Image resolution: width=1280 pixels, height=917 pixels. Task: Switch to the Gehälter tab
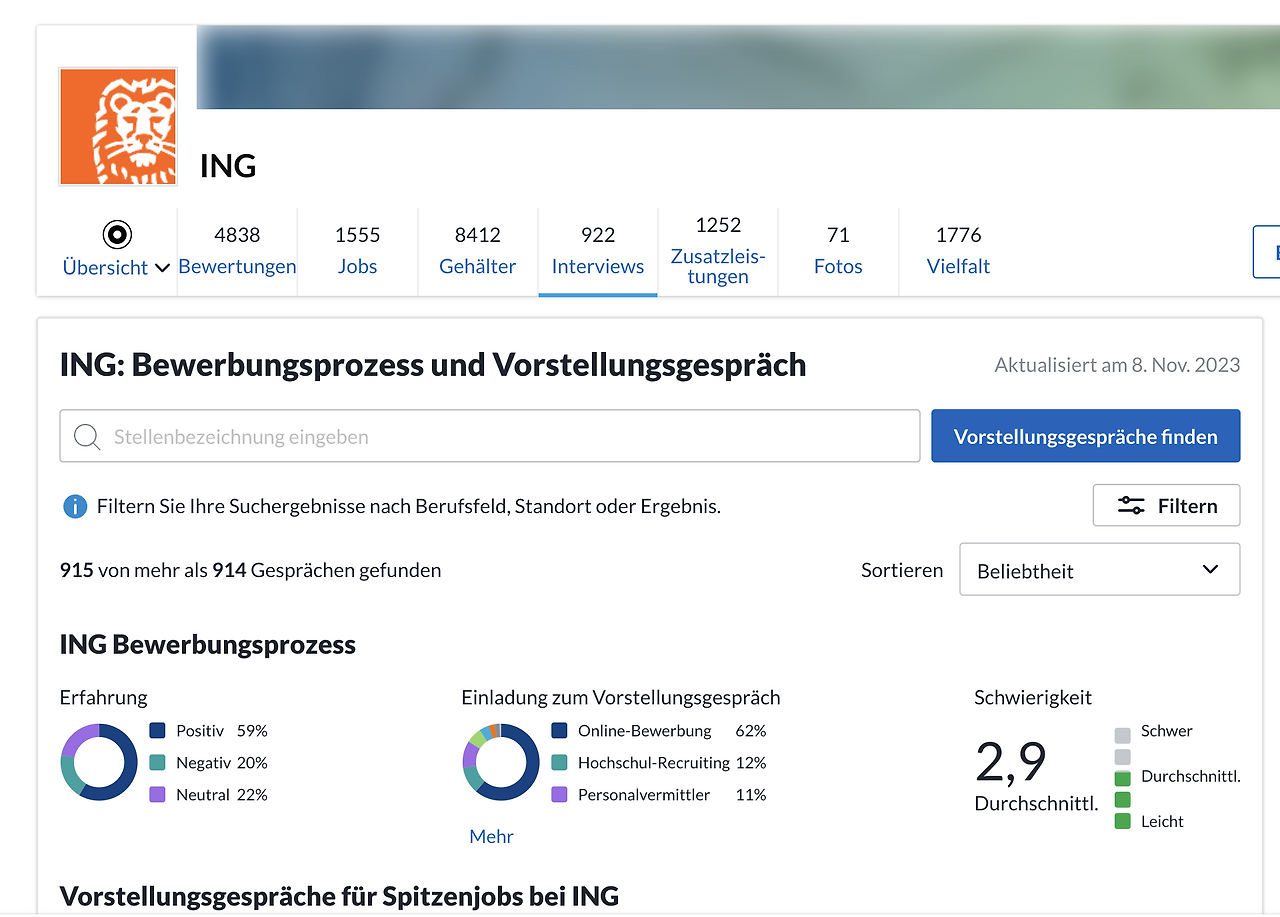478,251
